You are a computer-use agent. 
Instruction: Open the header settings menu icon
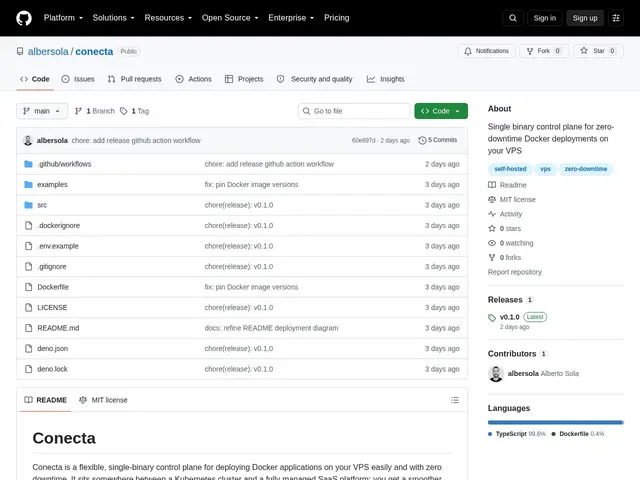[x=616, y=18]
